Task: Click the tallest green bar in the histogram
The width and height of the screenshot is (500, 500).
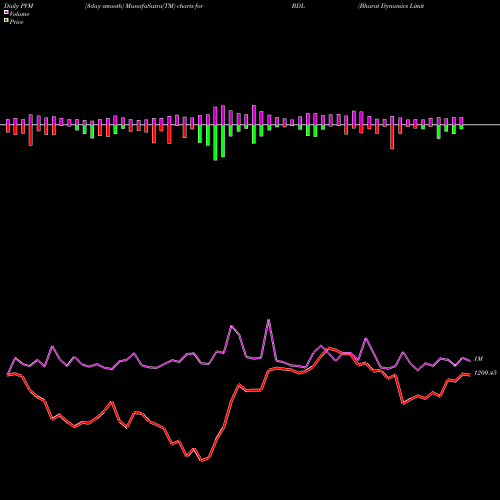Action: [x=215, y=143]
